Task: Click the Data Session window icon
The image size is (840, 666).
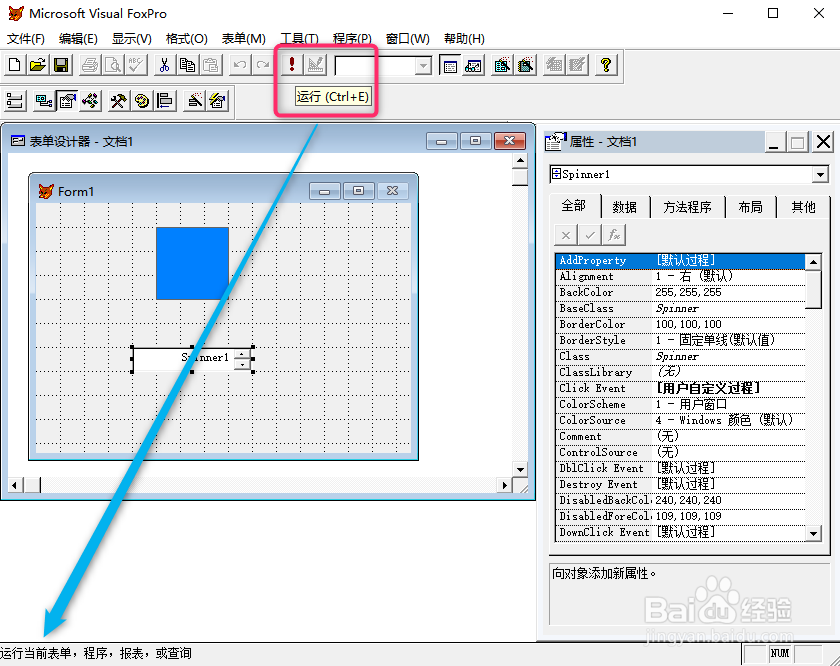Action: click(x=474, y=65)
